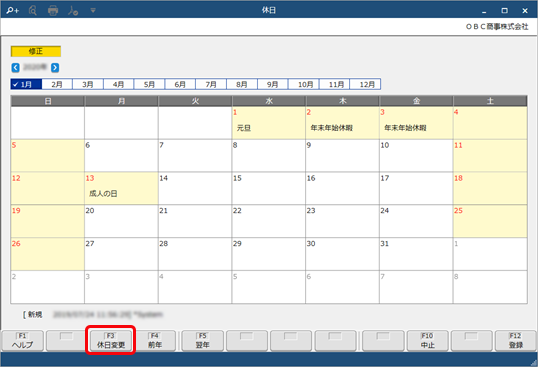Viewport: 538px width, 367px height.
Task: Switch to the 2月 tab
Action: point(57,84)
